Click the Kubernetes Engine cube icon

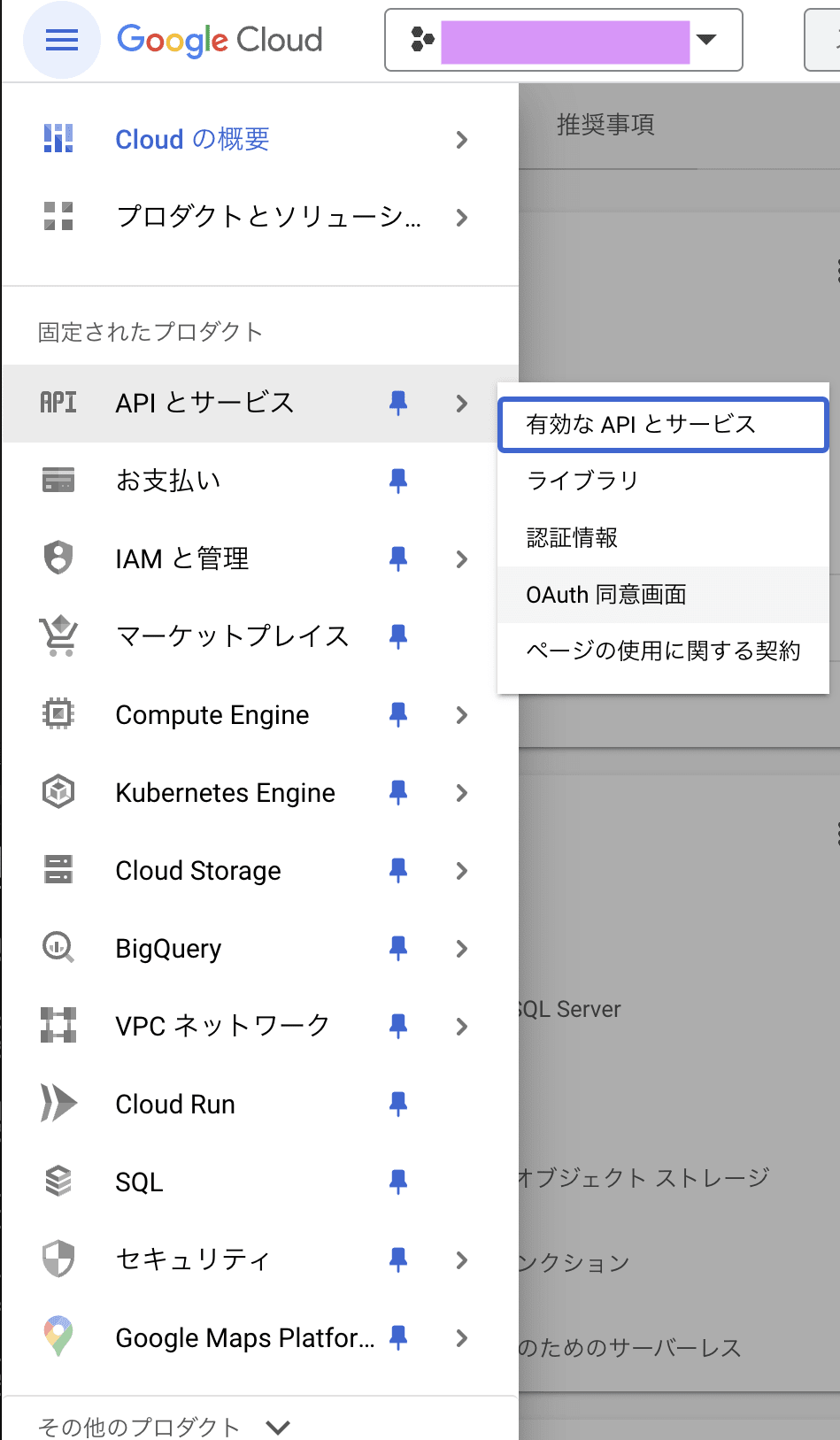[58, 791]
